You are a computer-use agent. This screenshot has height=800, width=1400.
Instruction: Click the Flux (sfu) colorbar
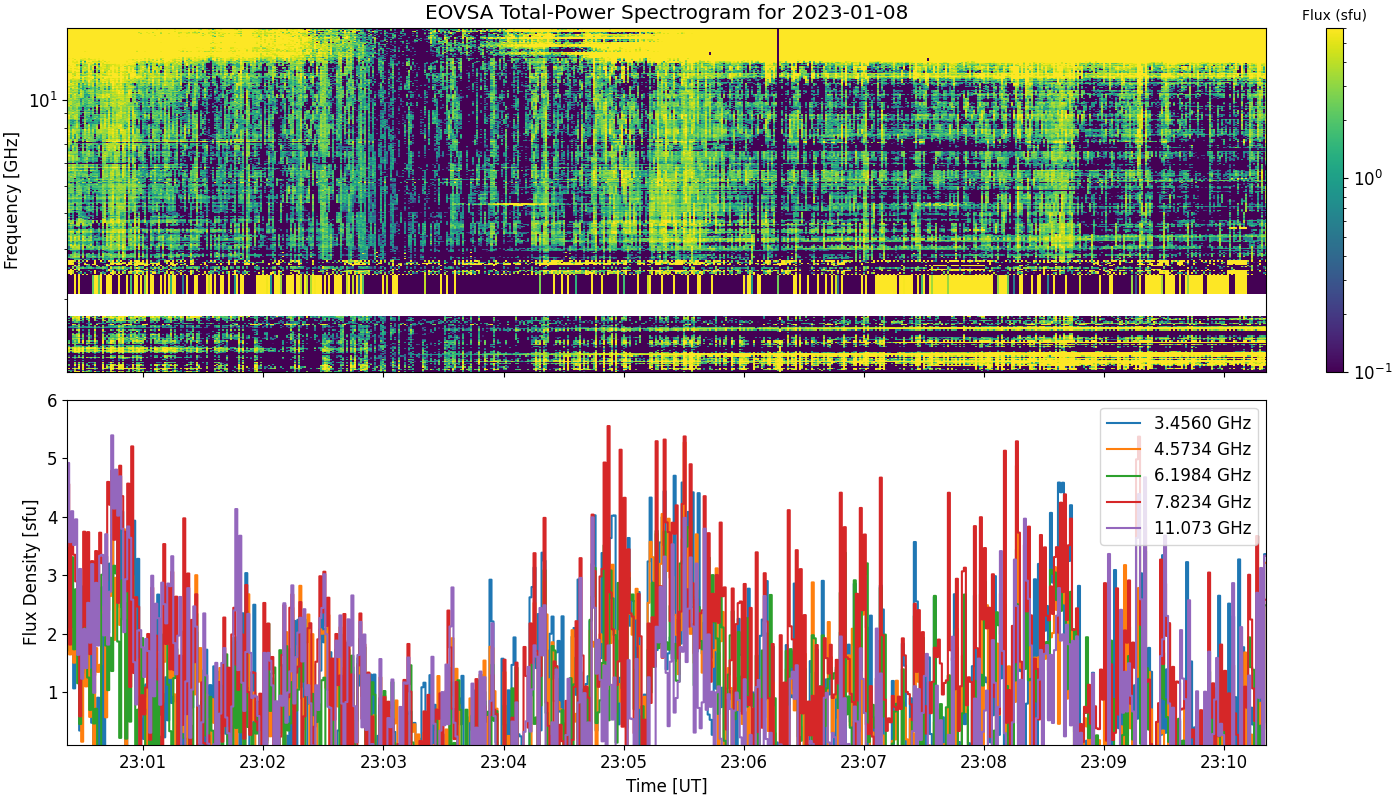point(1335,200)
